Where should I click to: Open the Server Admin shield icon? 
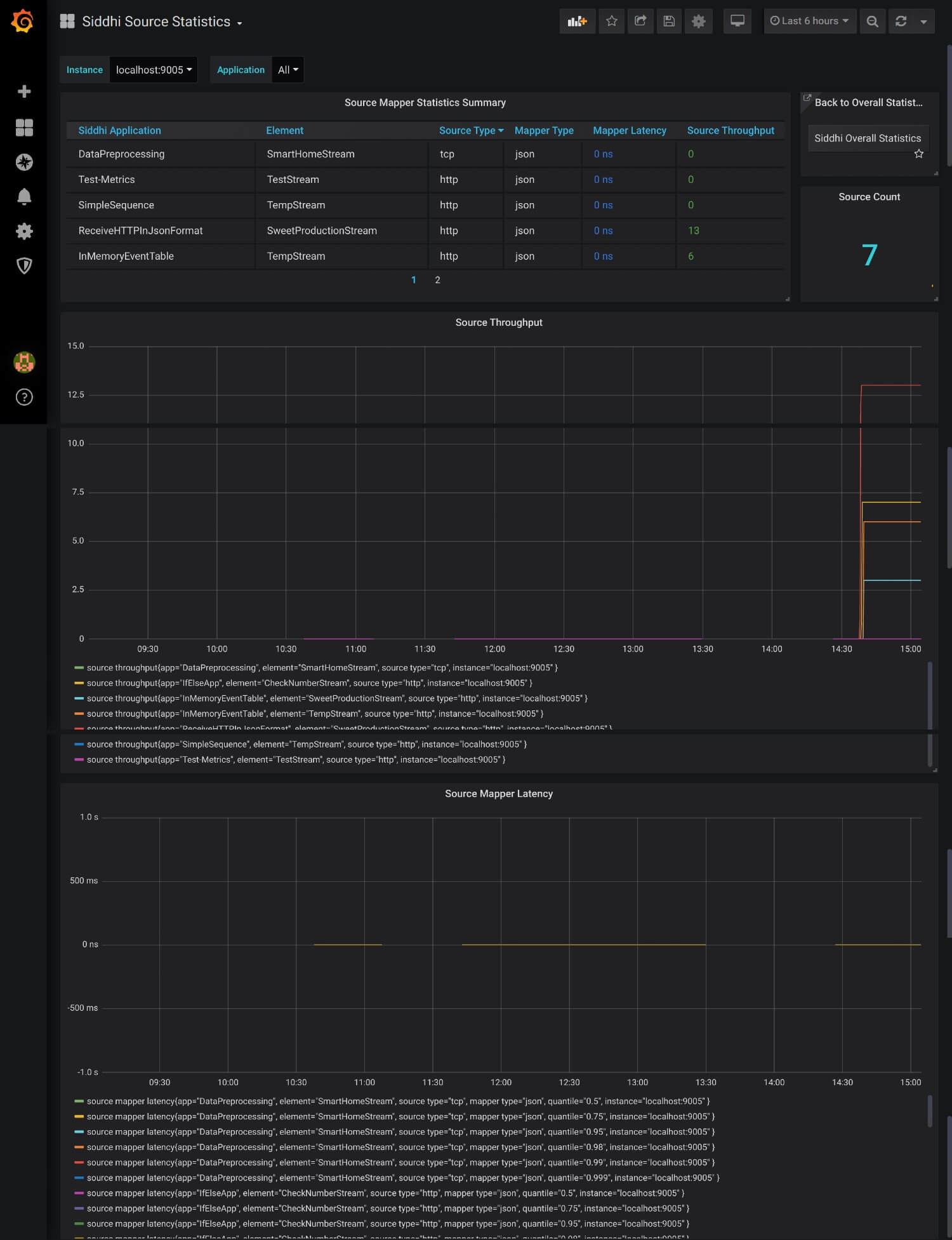coord(24,265)
